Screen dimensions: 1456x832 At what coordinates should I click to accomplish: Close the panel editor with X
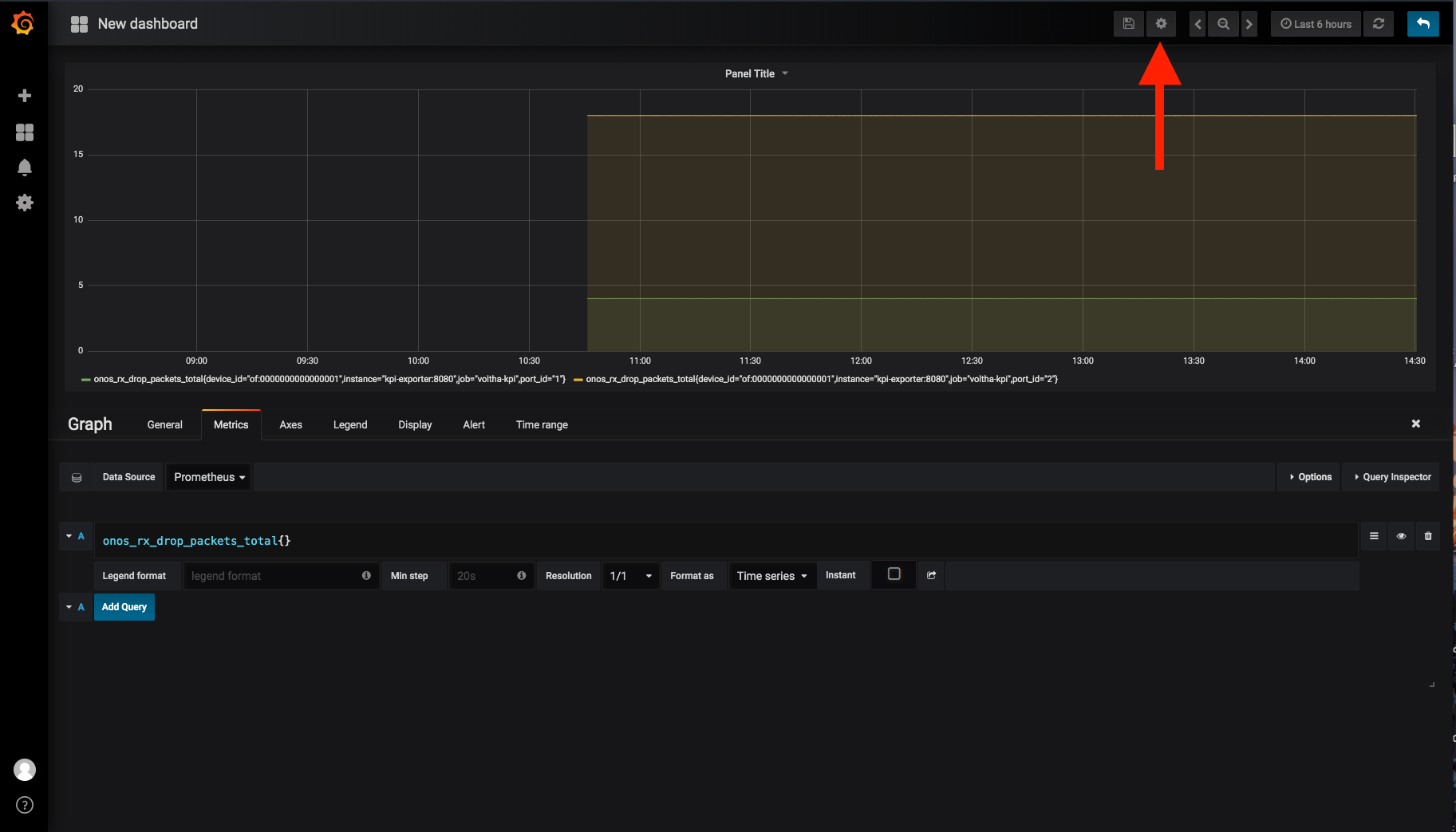click(1416, 424)
